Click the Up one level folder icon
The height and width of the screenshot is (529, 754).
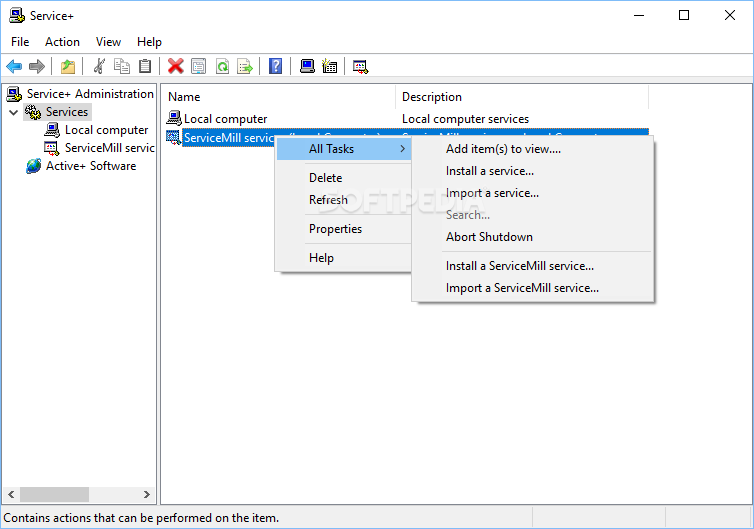point(68,66)
